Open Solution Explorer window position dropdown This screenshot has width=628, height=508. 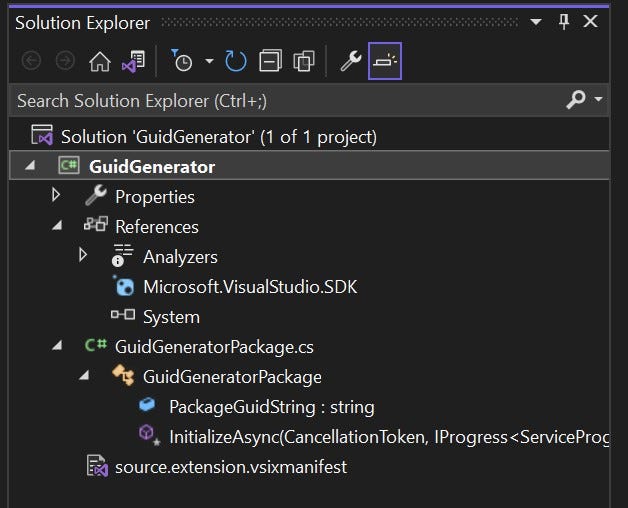(536, 22)
